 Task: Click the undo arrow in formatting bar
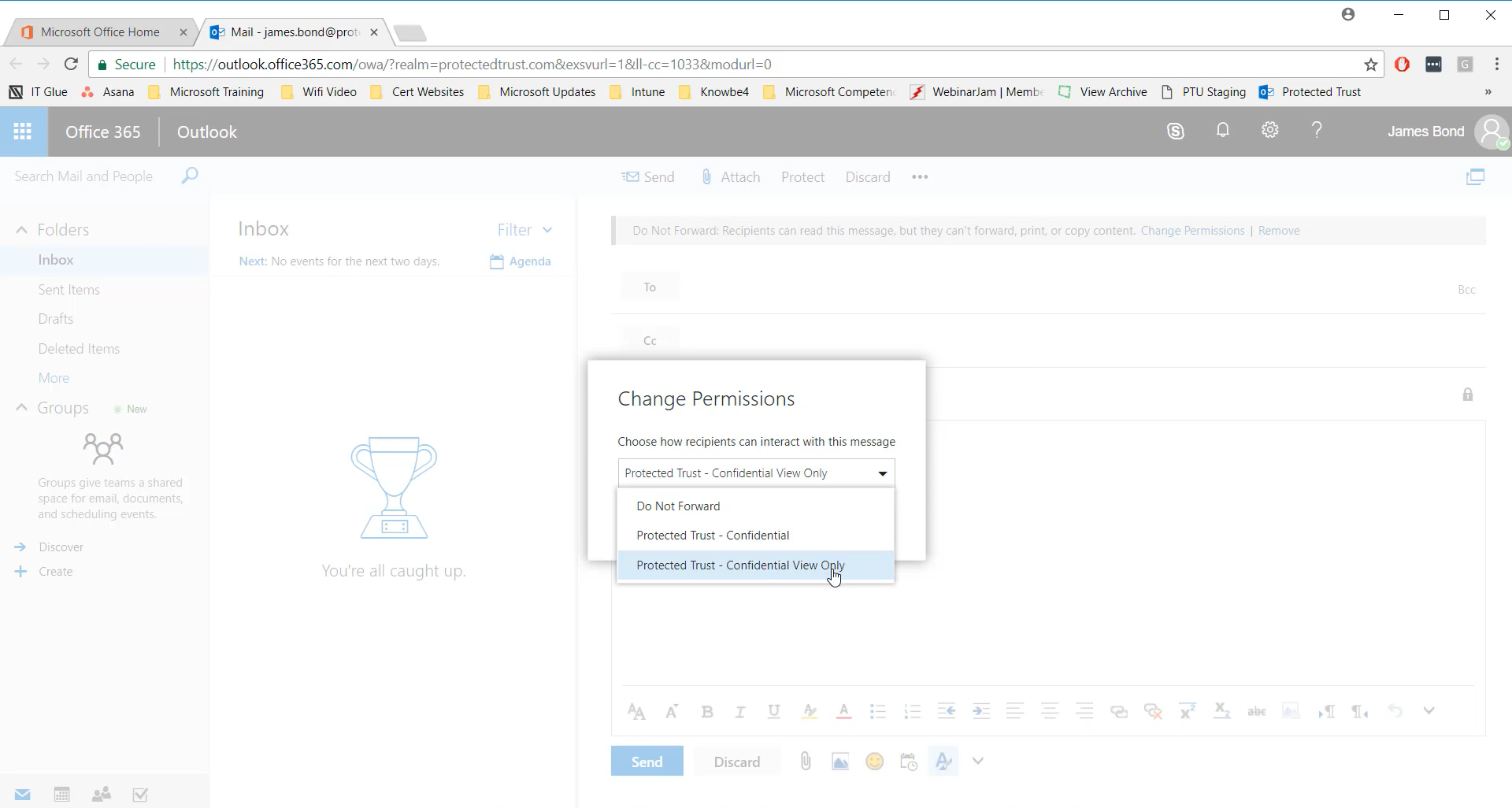tap(1395, 711)
